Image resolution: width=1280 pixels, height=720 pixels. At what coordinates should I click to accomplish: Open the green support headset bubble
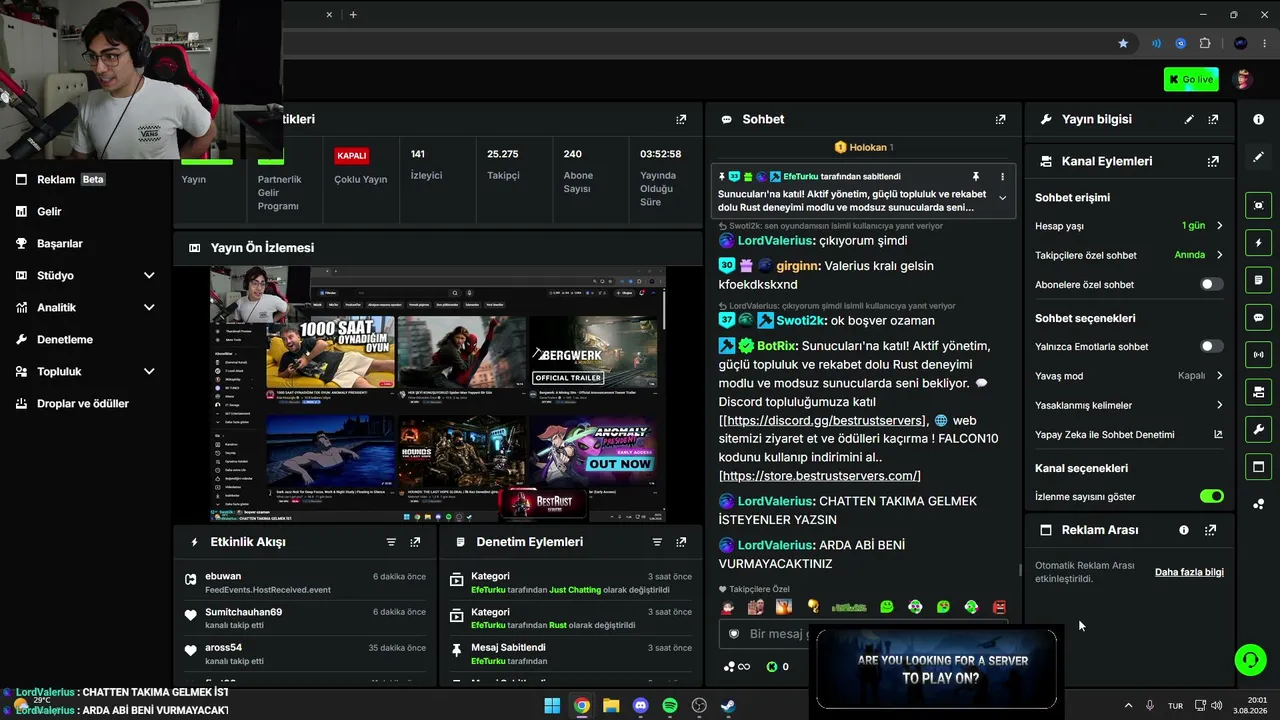1250,660
